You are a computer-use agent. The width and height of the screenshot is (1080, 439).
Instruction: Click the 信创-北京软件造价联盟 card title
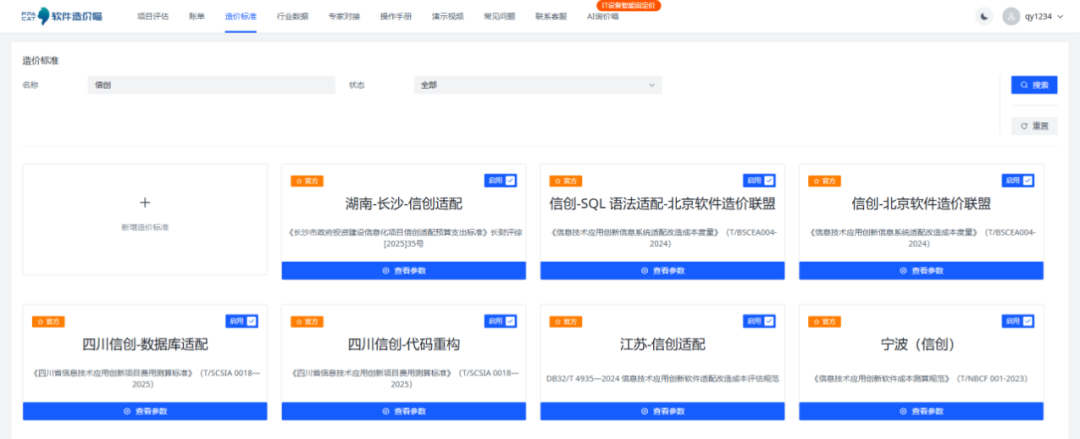click(x=921, y=204)
